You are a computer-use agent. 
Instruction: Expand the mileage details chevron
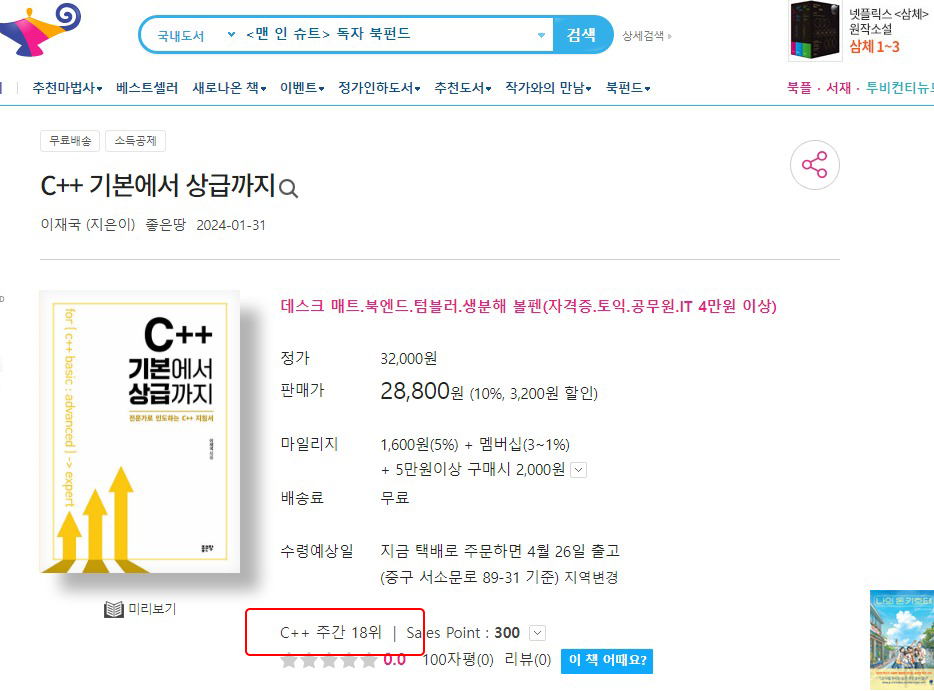point(578,470)
